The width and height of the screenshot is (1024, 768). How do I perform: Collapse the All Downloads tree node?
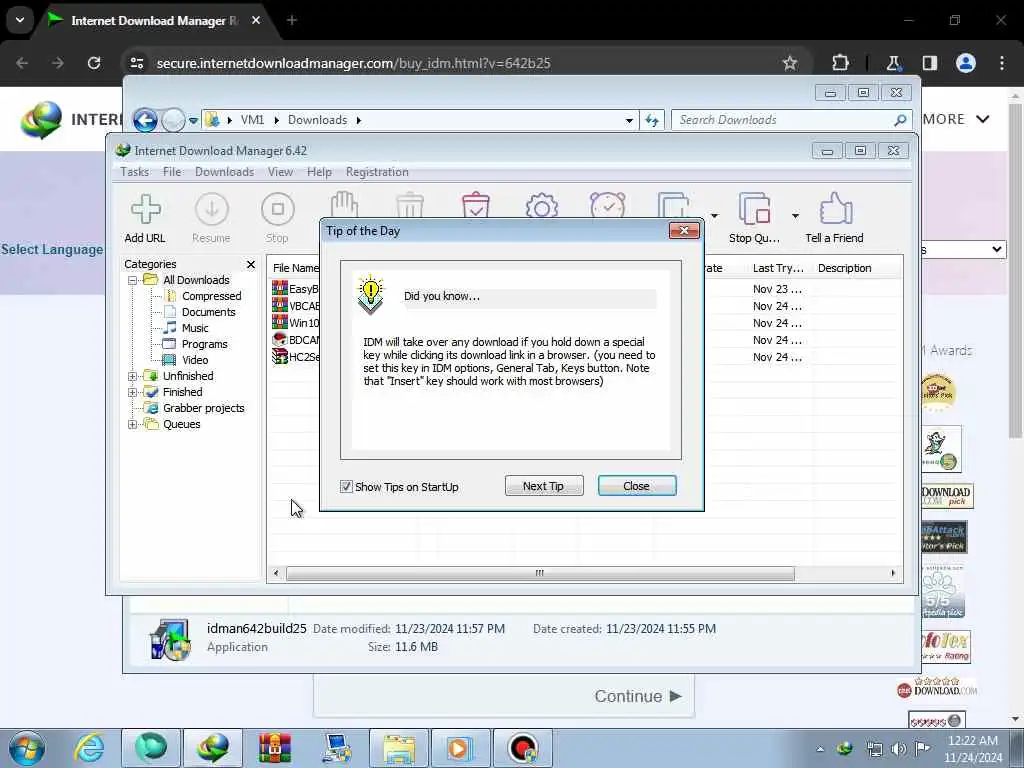[x=133, y=280]
